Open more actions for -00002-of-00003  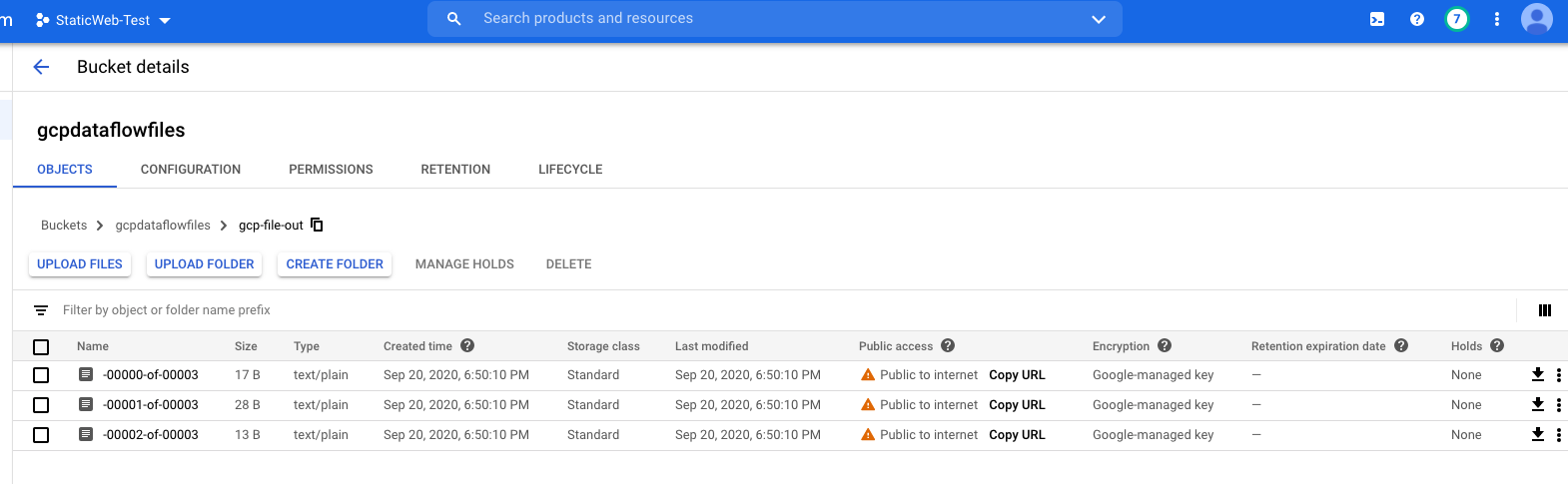tap(1558, 435)
